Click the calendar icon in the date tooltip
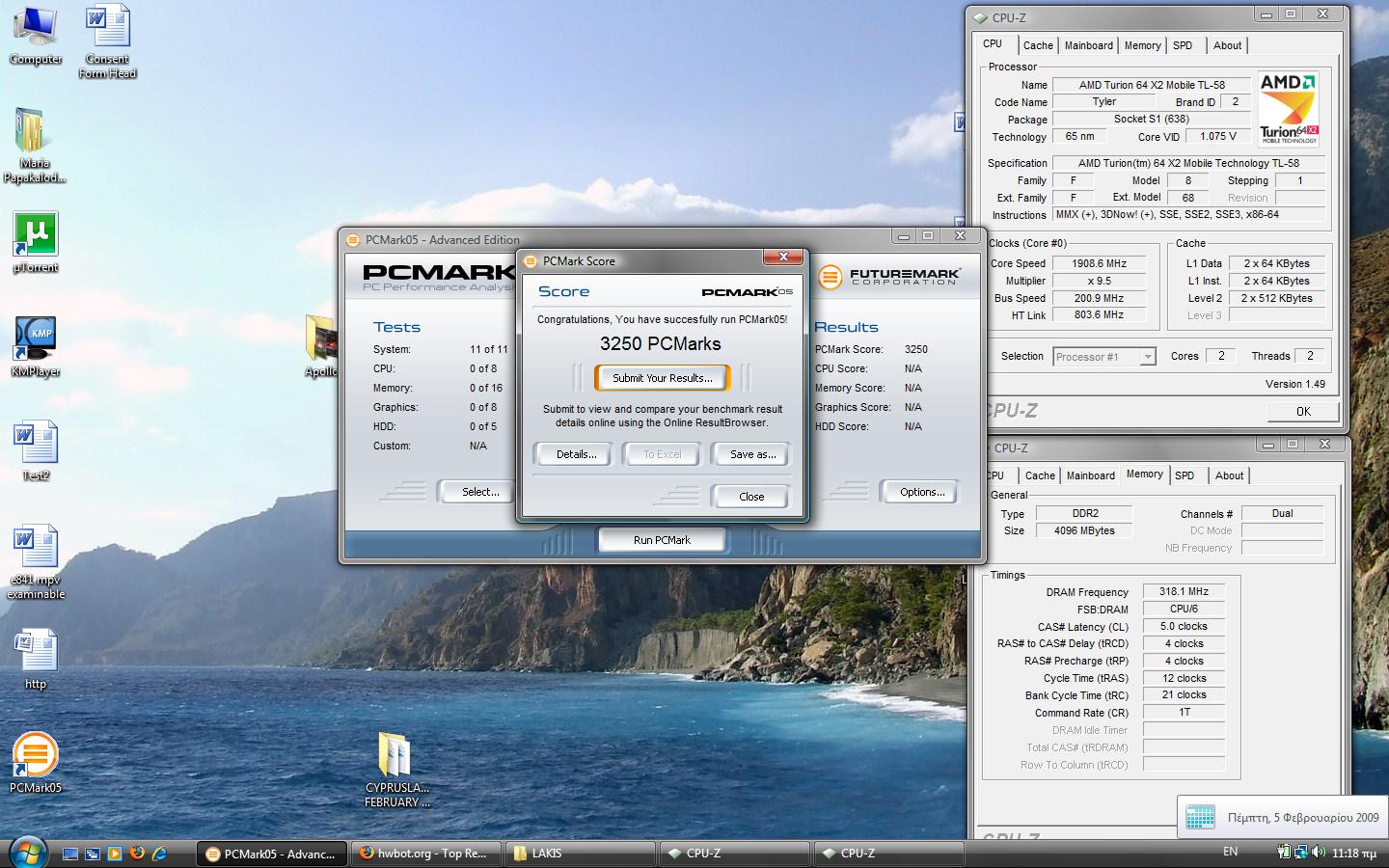Screen dimensions: 1389x868 pyautogui.click(x=1200, y=817)
